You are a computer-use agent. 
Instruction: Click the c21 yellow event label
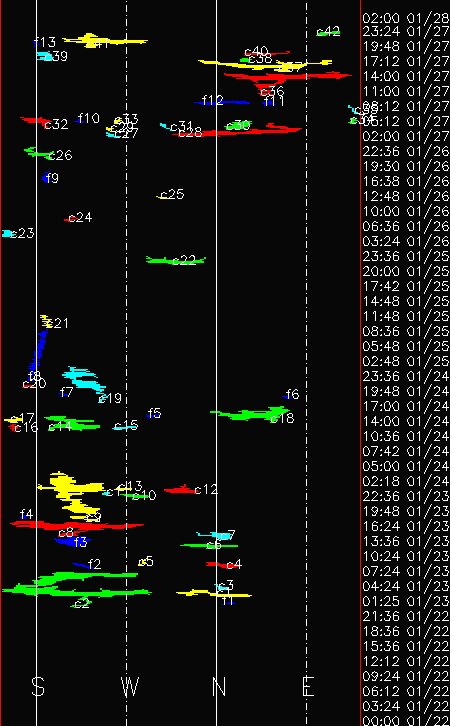coord(57,323)
